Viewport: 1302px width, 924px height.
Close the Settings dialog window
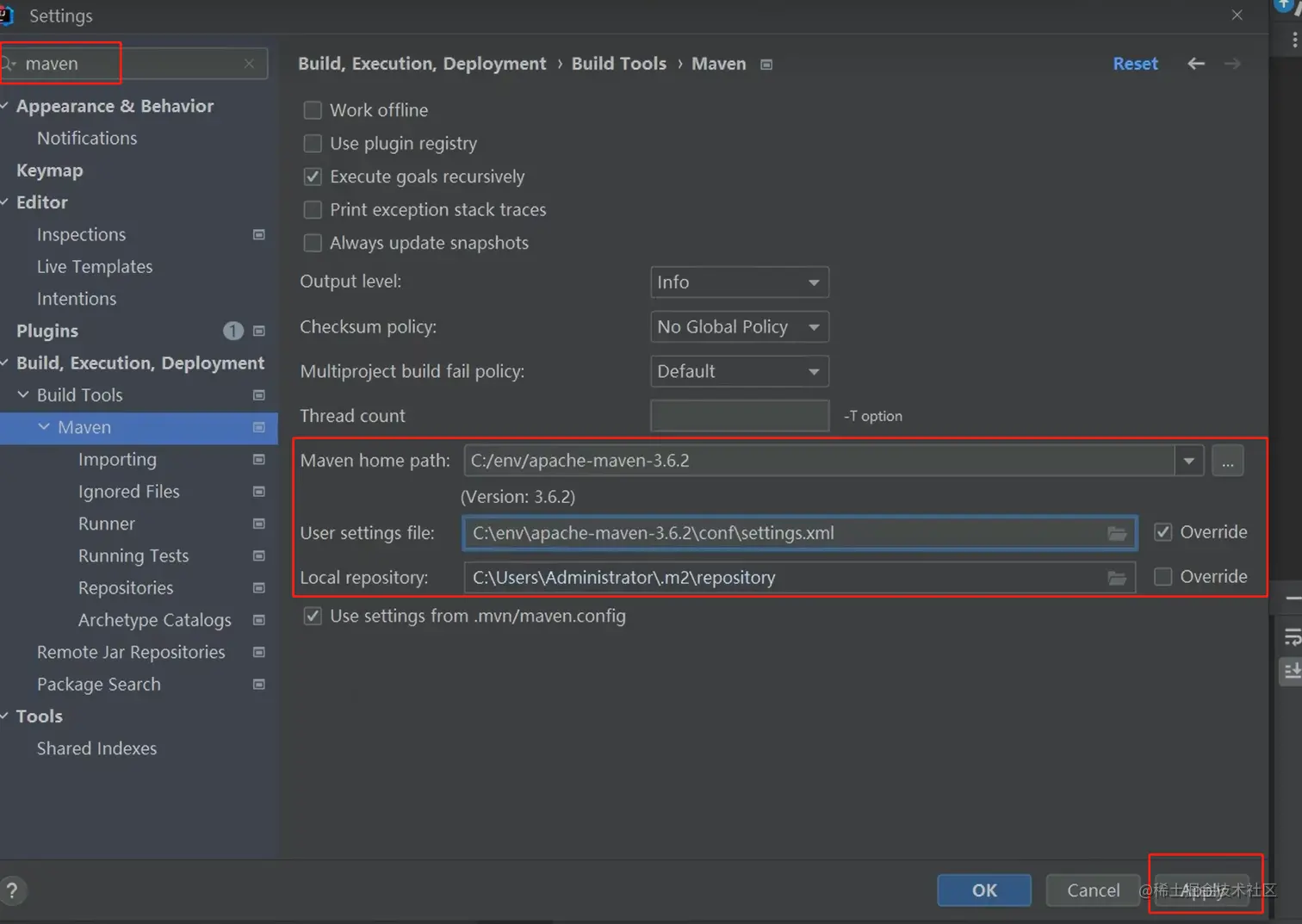(1237, 16)
